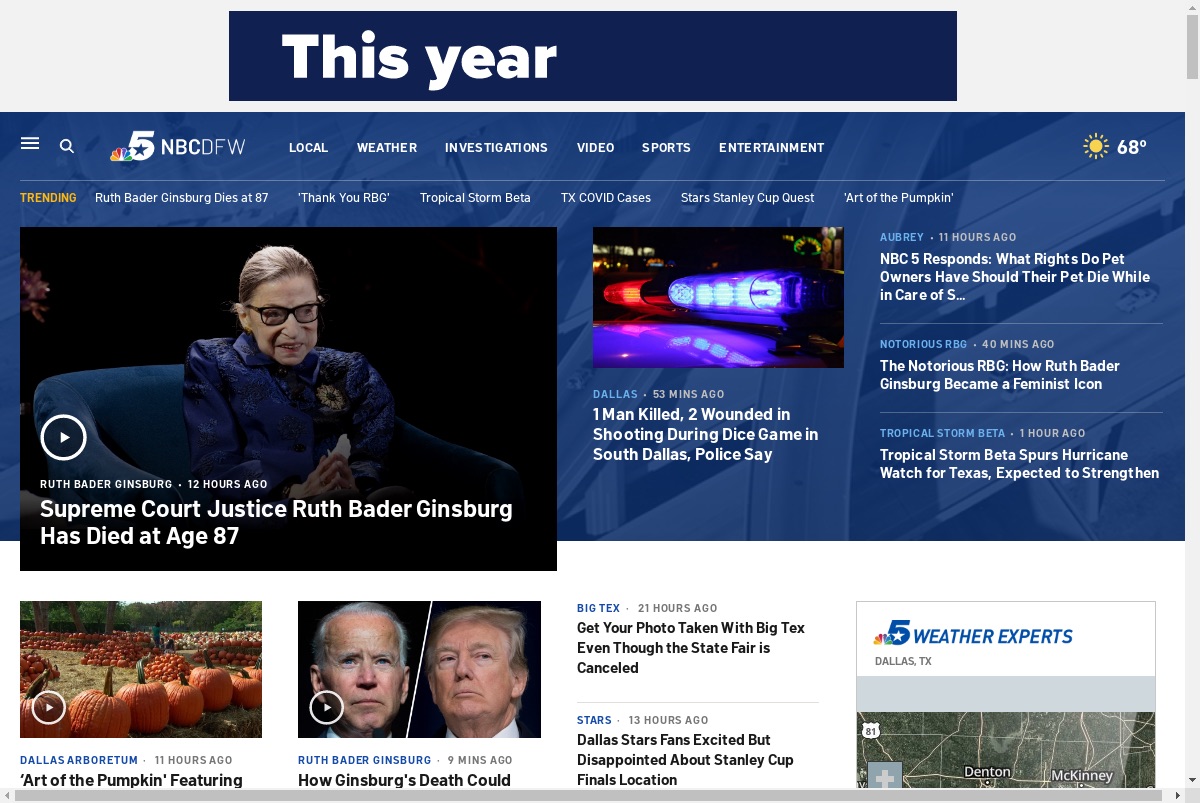The width and height of the screenshot is (1200, 803).
Task: Open the Weather menu
Action: coord(387,147)
